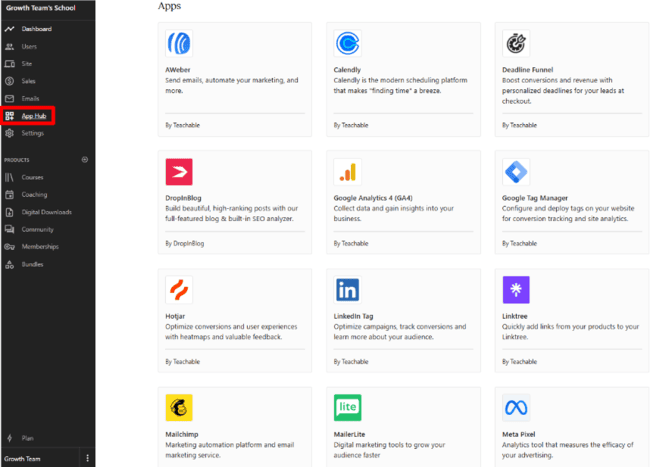Open the Sales section

(x=28, y=81)
